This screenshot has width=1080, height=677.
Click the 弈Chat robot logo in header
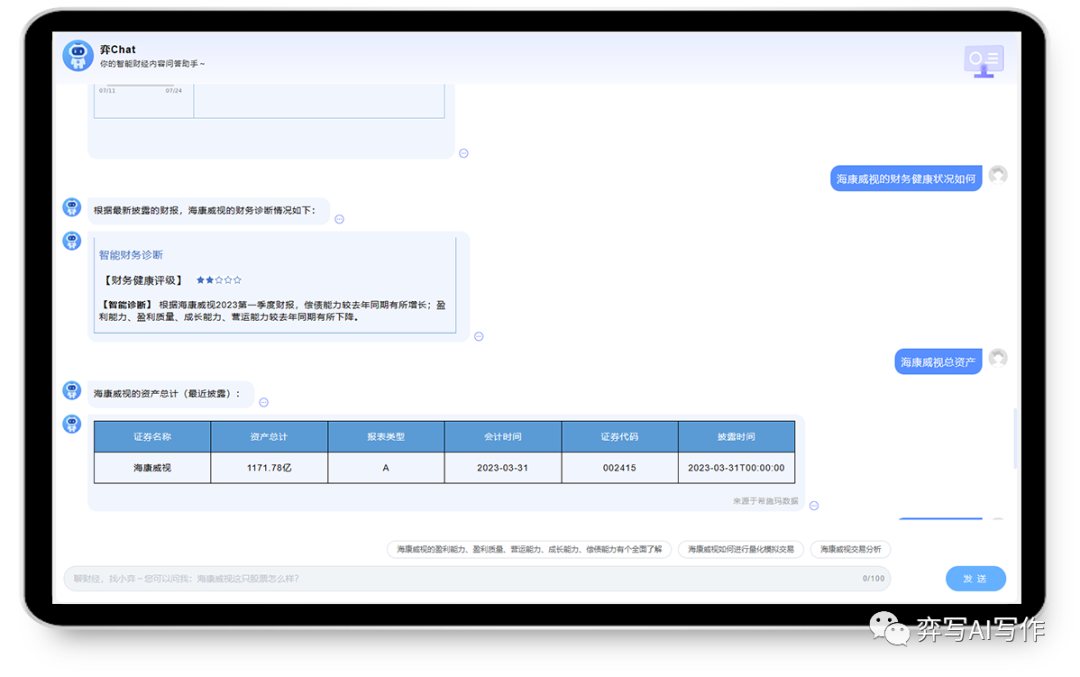click(78, 56)
